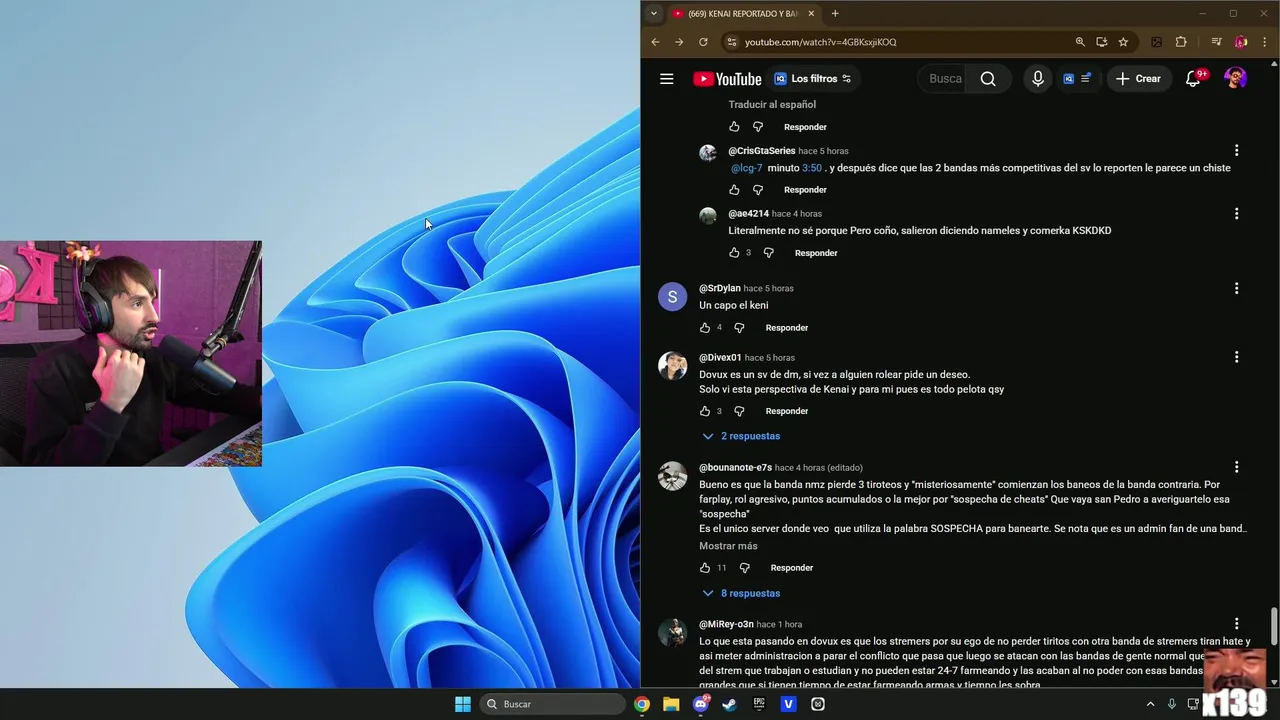Click the Traducir al español link
The width and height of the screenshot is (1280, 720).
[x=772, y=104]
